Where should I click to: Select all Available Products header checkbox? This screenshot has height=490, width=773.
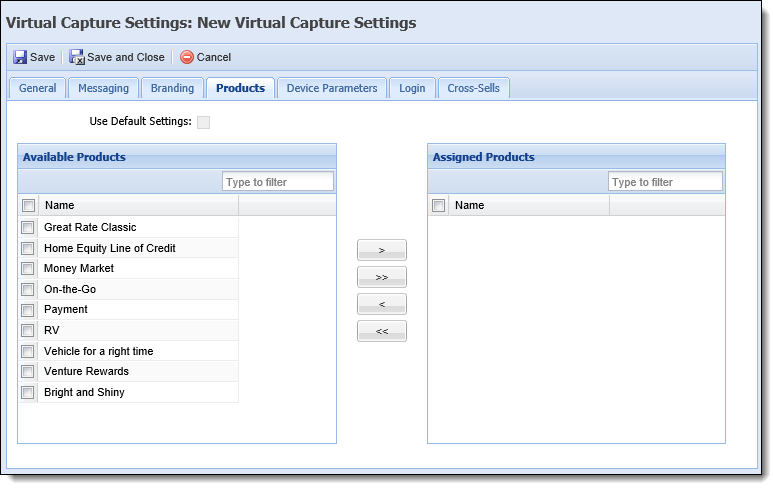point(29,206)
